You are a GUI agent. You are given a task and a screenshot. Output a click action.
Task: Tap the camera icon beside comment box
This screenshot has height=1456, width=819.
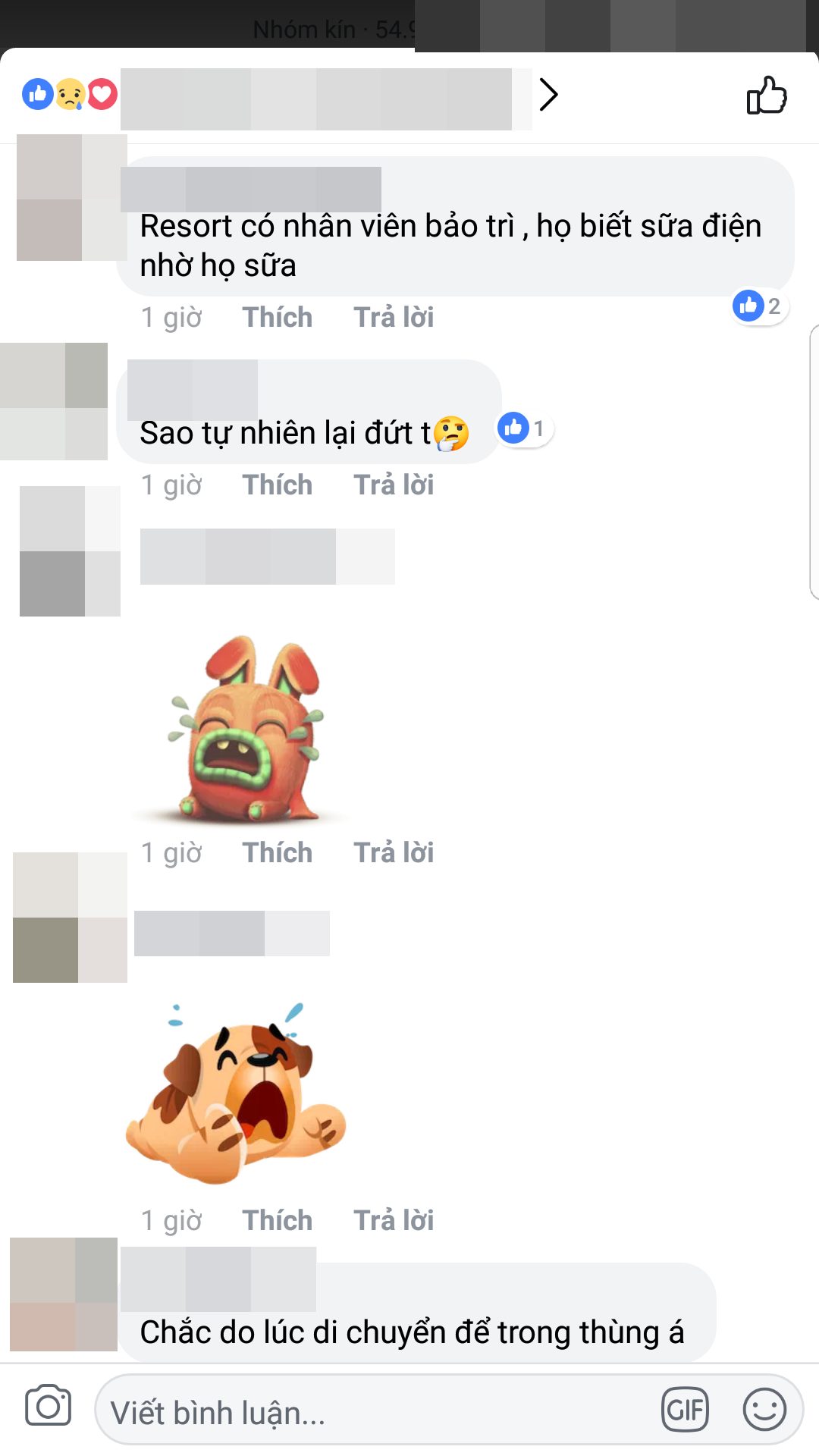pos(48,1407)
